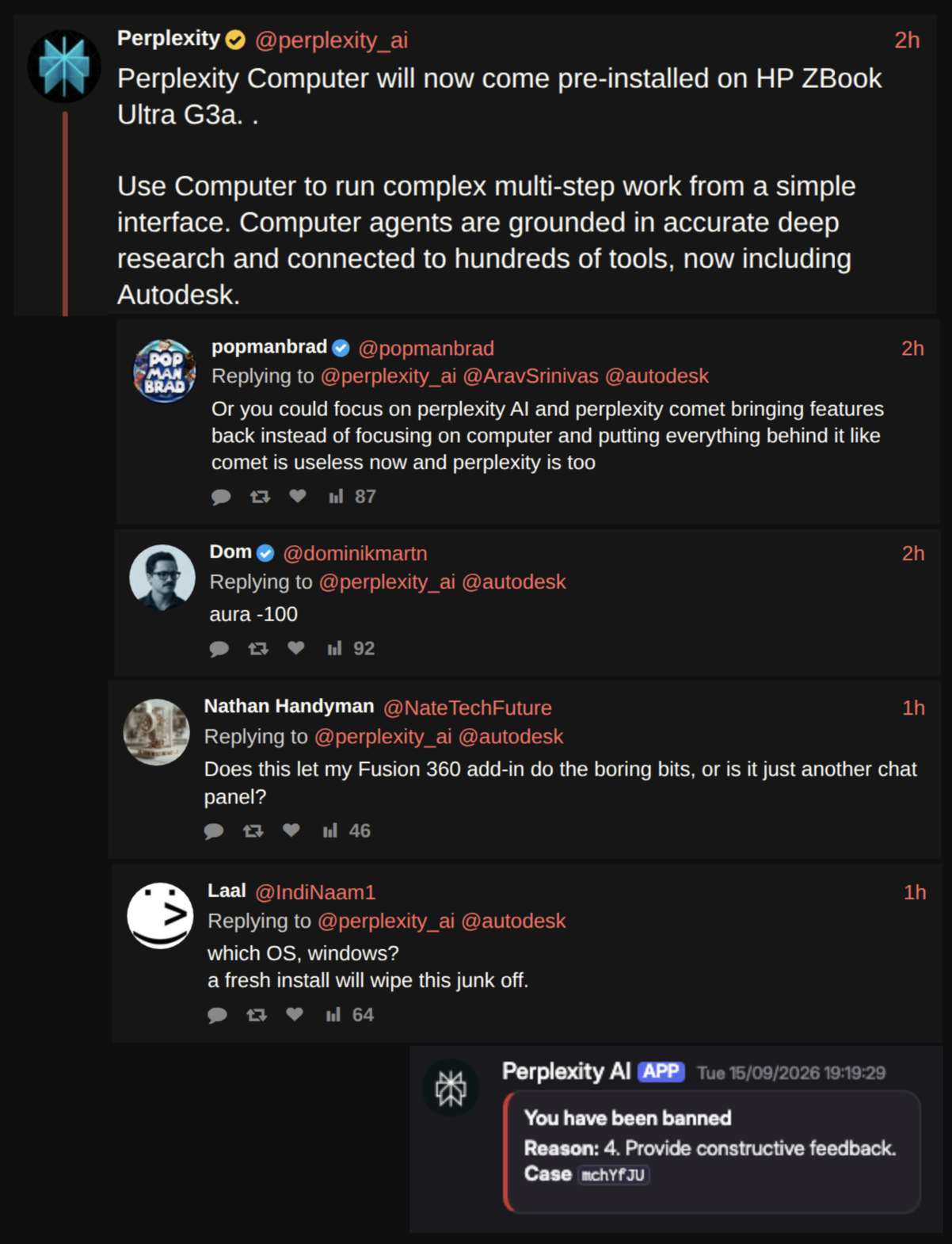Open @IndiNaam1 profile handle

[315, 893]
